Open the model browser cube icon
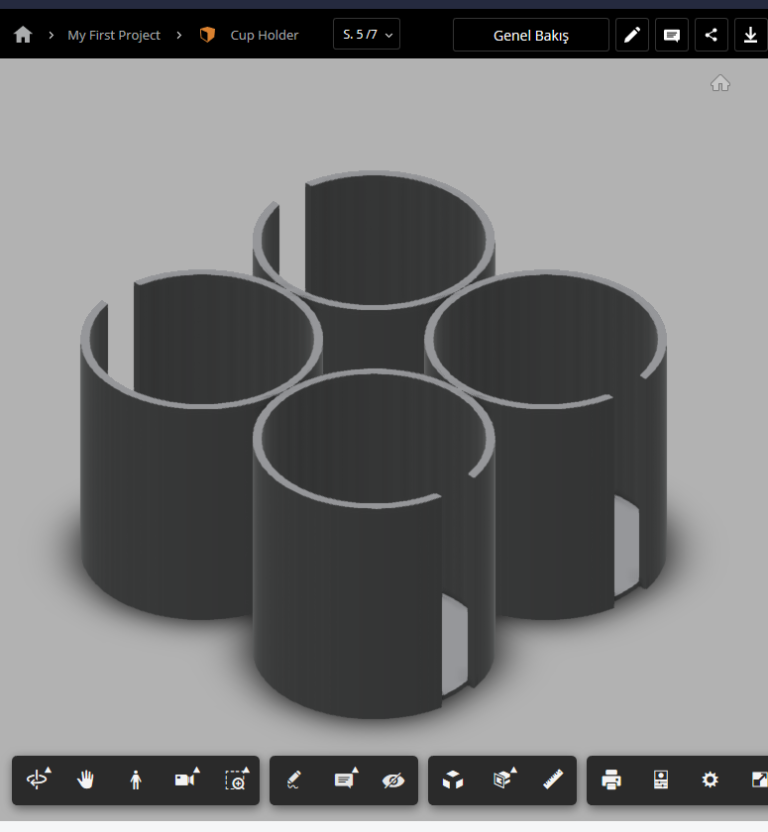This screenshot has width=768, height=832. click(453, 780)
